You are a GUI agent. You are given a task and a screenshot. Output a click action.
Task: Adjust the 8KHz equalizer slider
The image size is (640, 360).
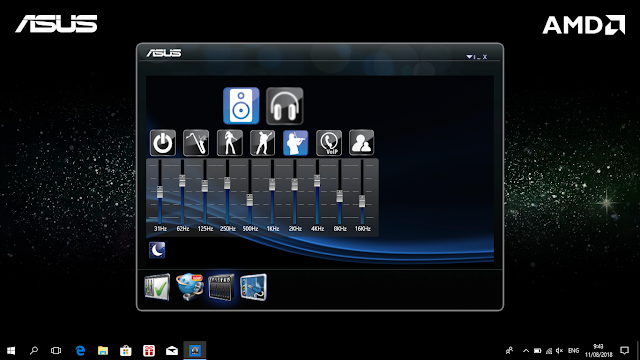340,196
